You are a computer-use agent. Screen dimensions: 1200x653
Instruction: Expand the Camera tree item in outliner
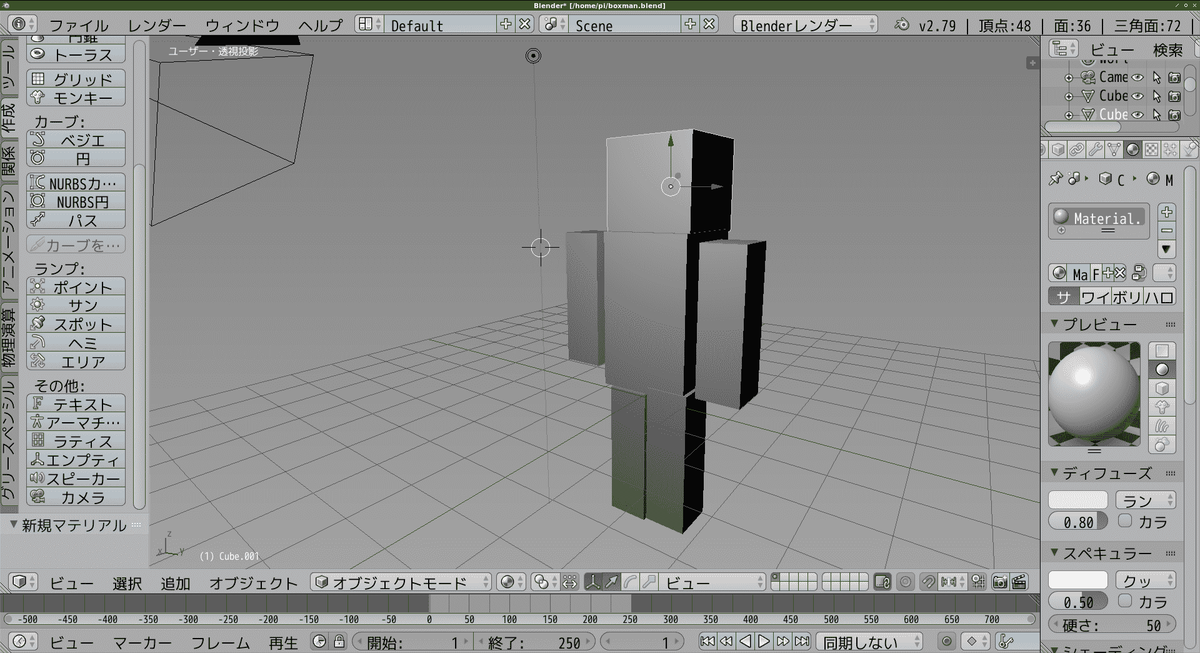pos(1068,77)
